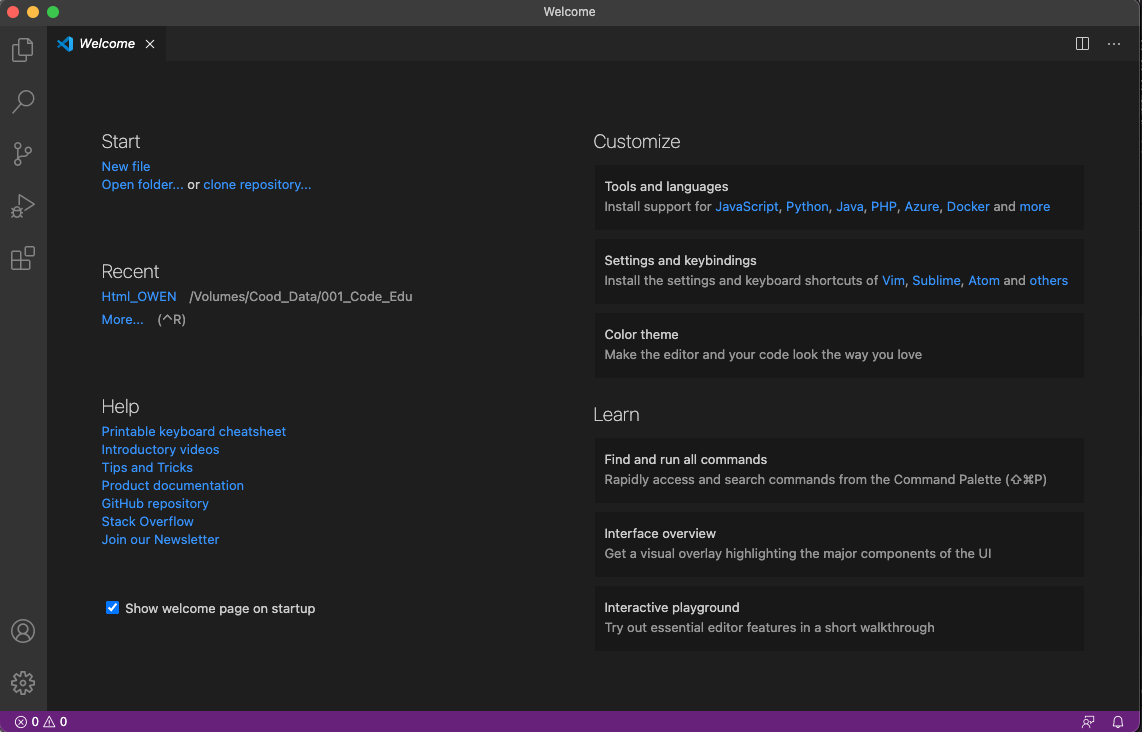Install PHP support link
The image size is (1142, 732).
[x=883, y=207]
